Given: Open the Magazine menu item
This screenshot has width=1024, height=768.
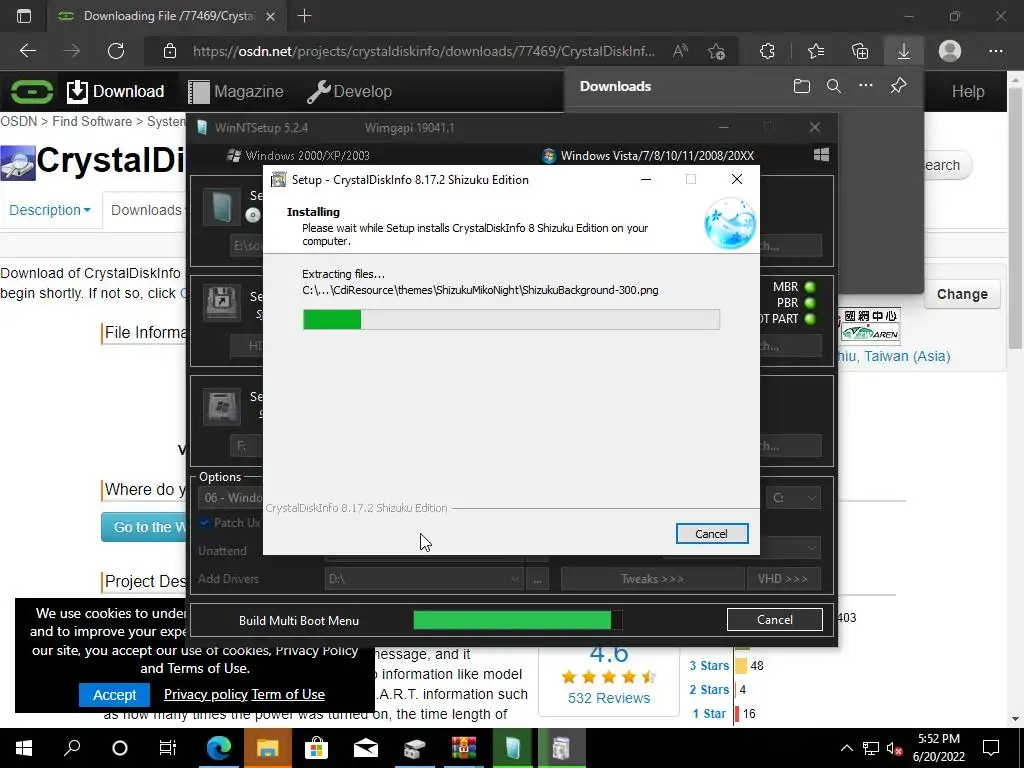Looking at the screenshot, I should coord(236,91).
